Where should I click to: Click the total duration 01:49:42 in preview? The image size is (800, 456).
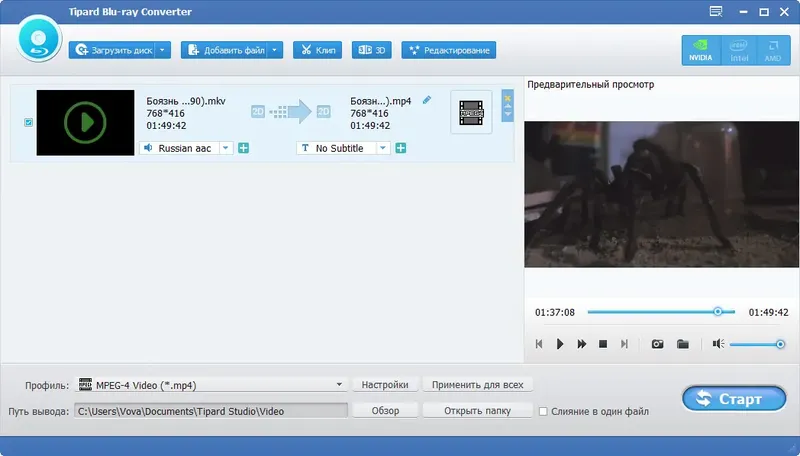click(768, 312)
